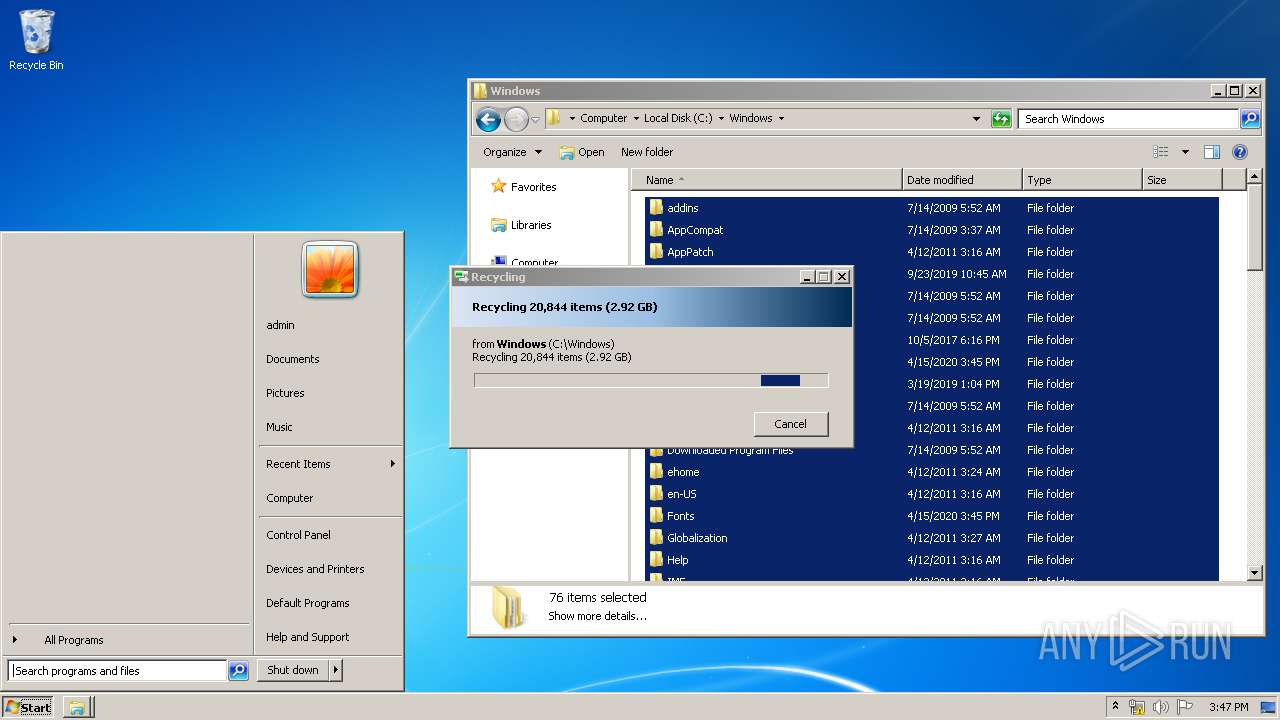Image resolution: width=1280 pixels, height=720 pixels.
Task: Click the volume speaker tray icon
Action: [1161, 707]
